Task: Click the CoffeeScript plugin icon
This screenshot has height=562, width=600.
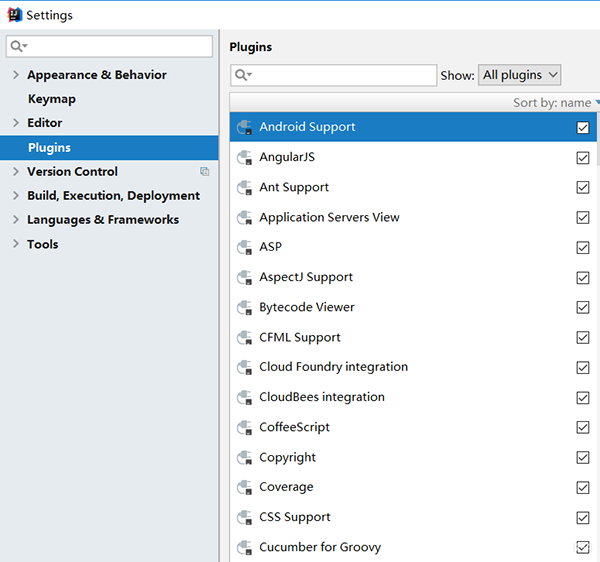Action: (245, 428)
